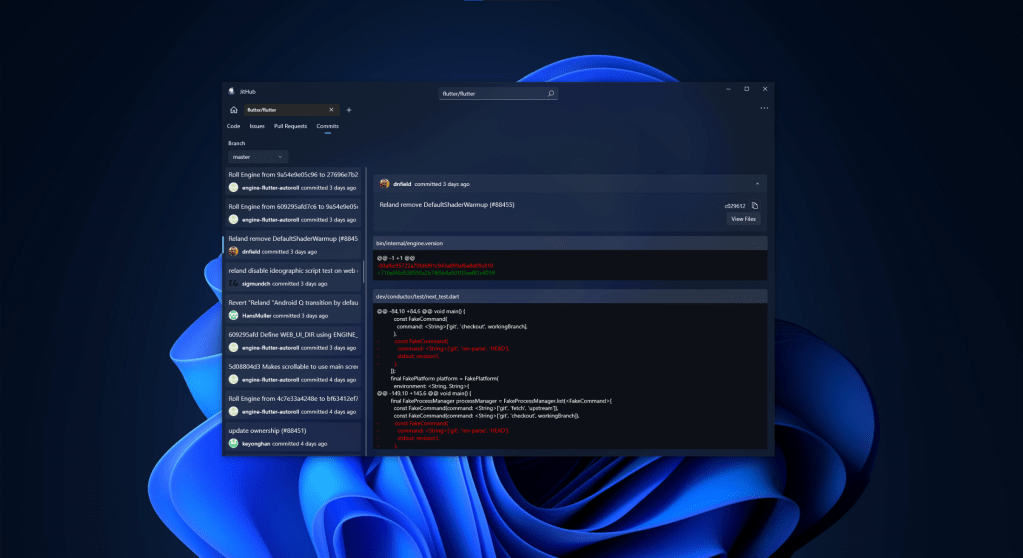
Task: Open the master branch dropdown
Action: point(258,157)
